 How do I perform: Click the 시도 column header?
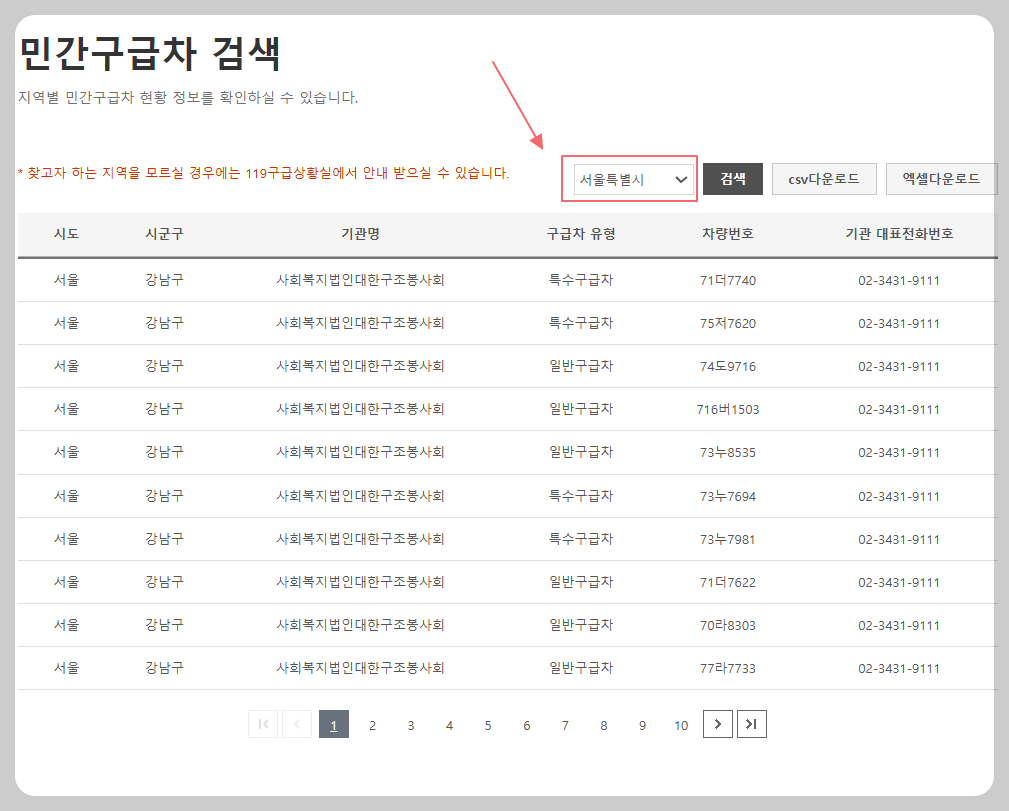[66, 234]
